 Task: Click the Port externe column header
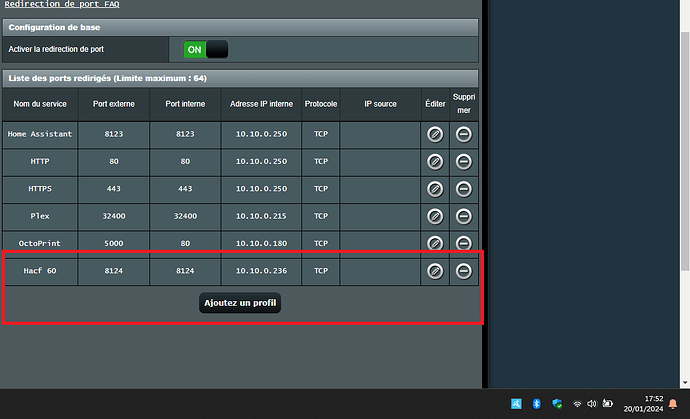[114, 104]
